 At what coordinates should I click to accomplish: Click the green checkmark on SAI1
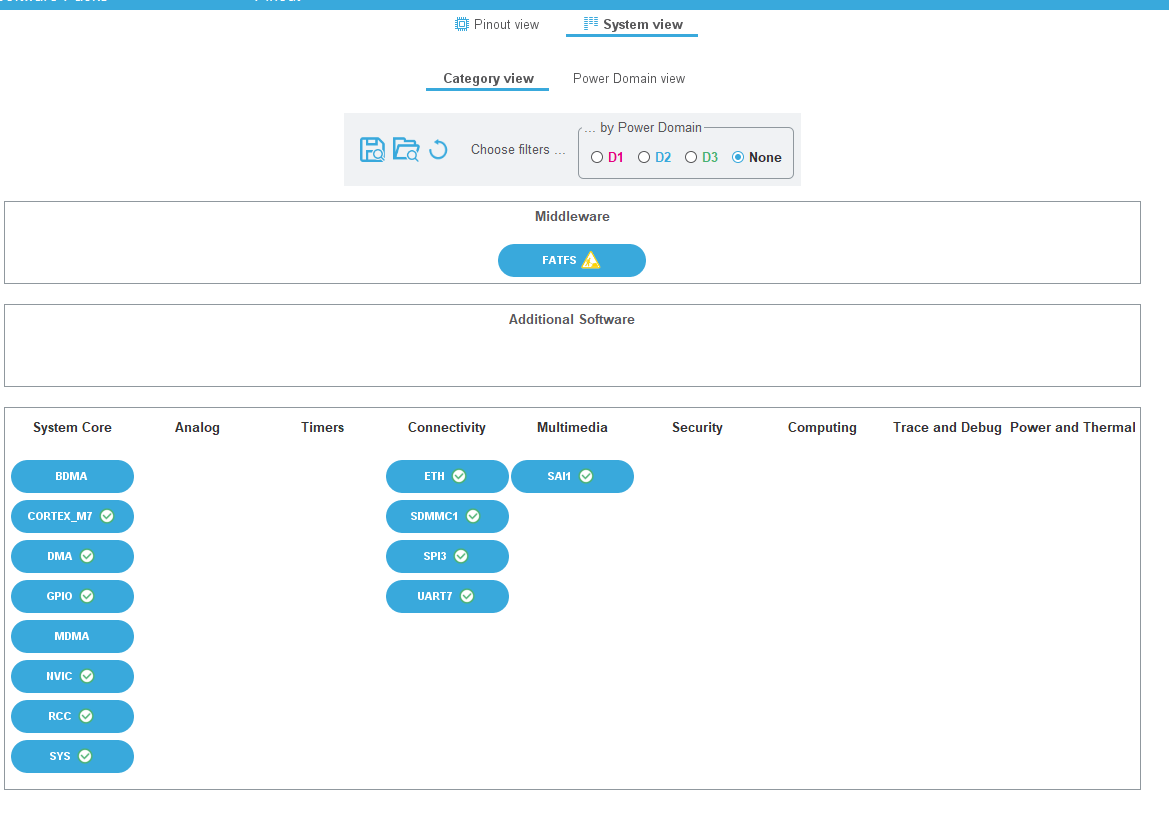[586, 477]
